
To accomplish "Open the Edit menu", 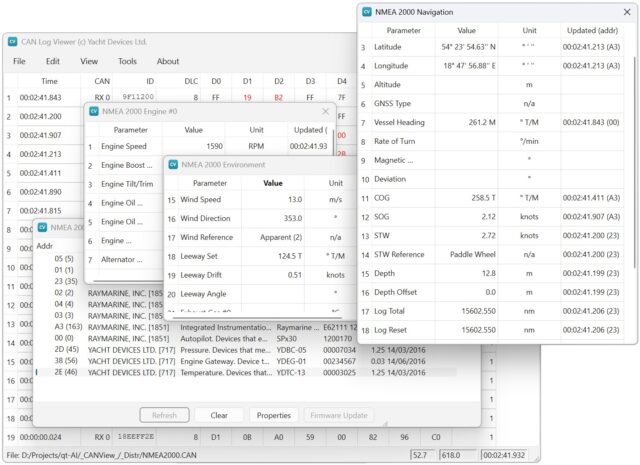I will coord(53,61).
